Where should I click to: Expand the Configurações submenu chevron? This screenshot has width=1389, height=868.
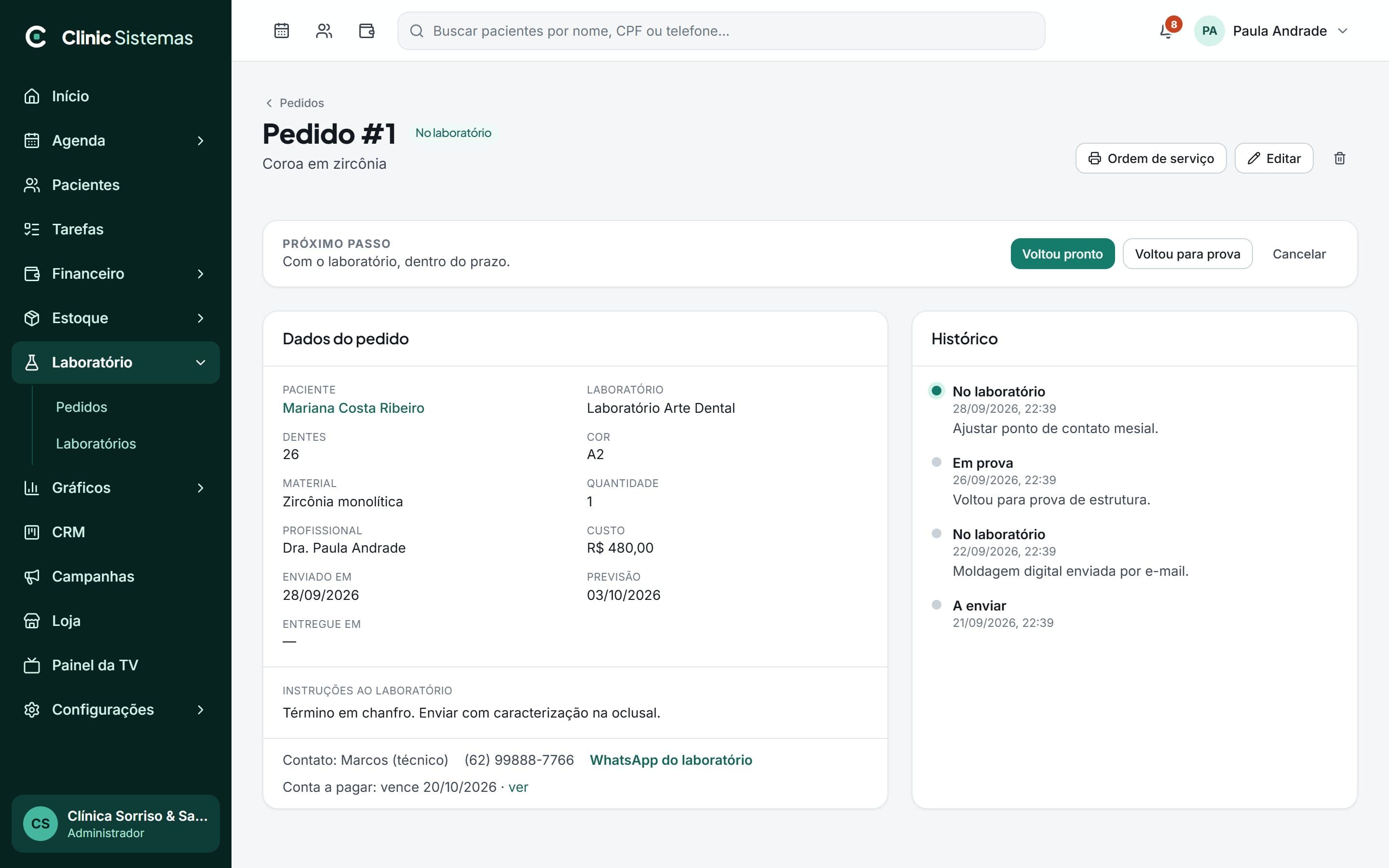200,709
